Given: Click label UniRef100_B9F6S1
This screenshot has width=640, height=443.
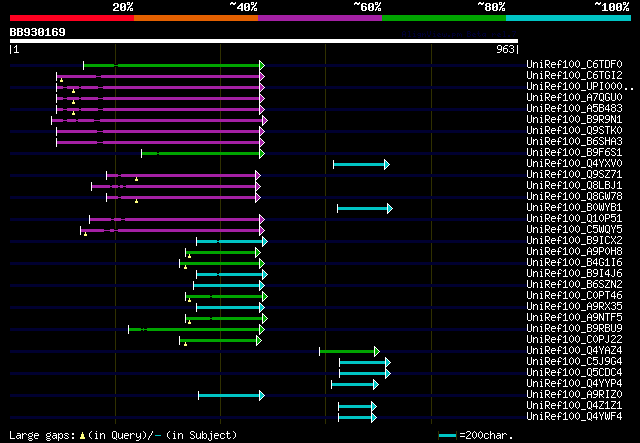Looking at the screenshot, I should pos(574,153).
